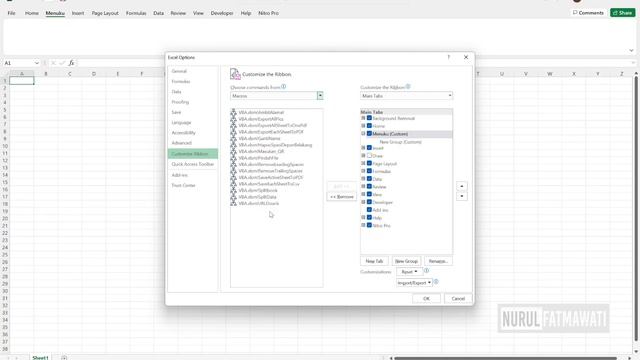Image resolution: width=640 pixels, height=360 pixels.
Task: Click the formula bar cancel X icon
Action: tap(53, 63)
